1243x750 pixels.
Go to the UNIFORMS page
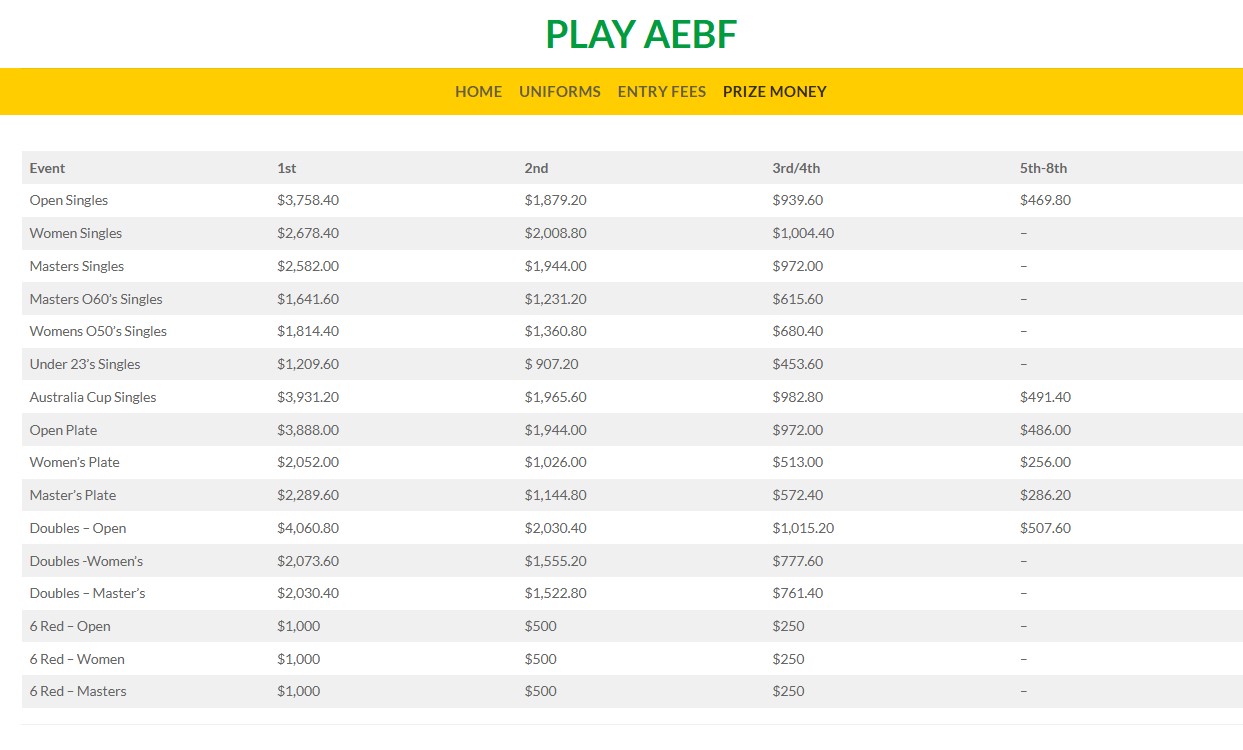coord(560,92)
